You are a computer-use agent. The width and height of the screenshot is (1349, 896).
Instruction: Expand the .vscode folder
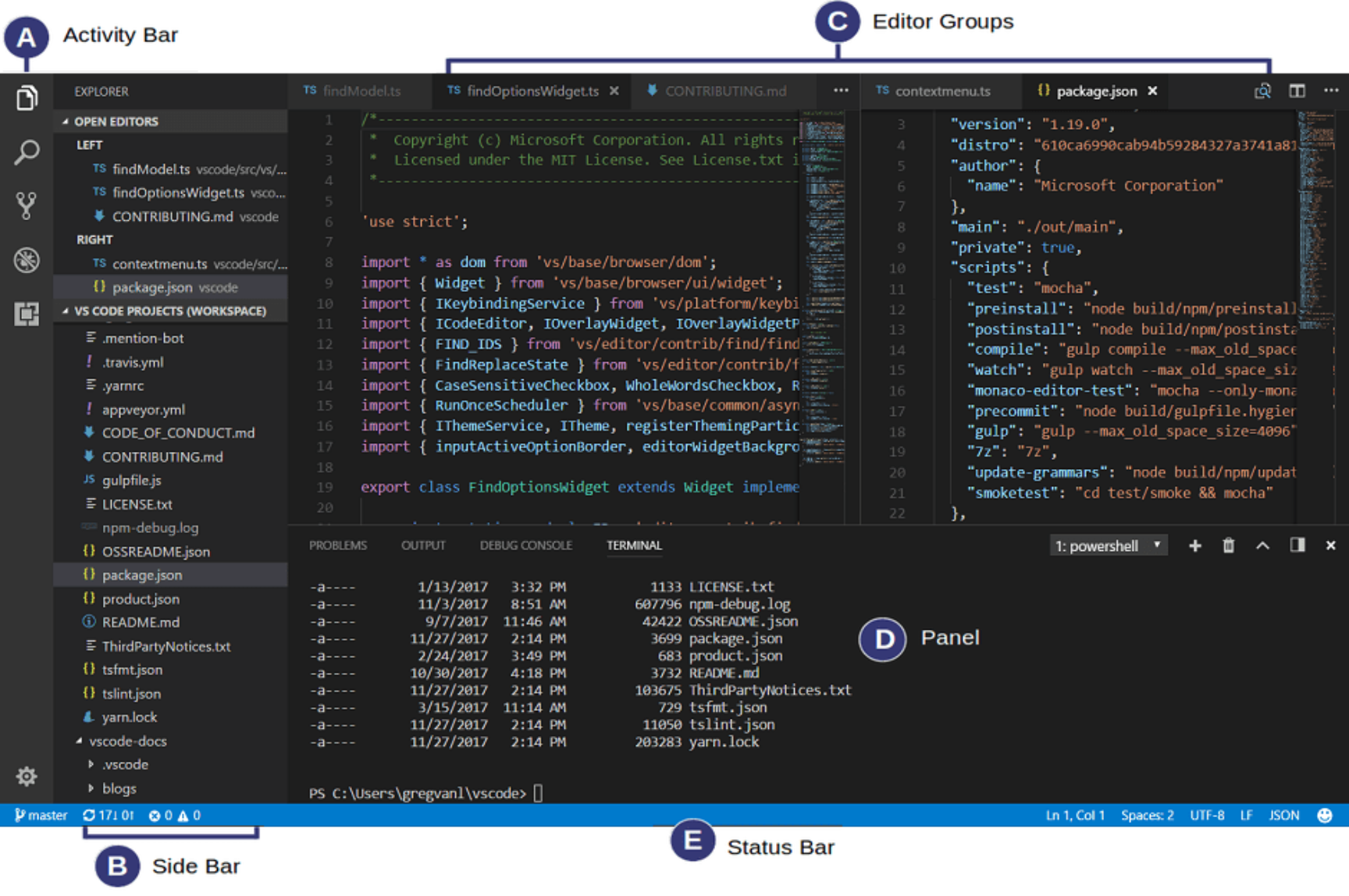(170, 765)
